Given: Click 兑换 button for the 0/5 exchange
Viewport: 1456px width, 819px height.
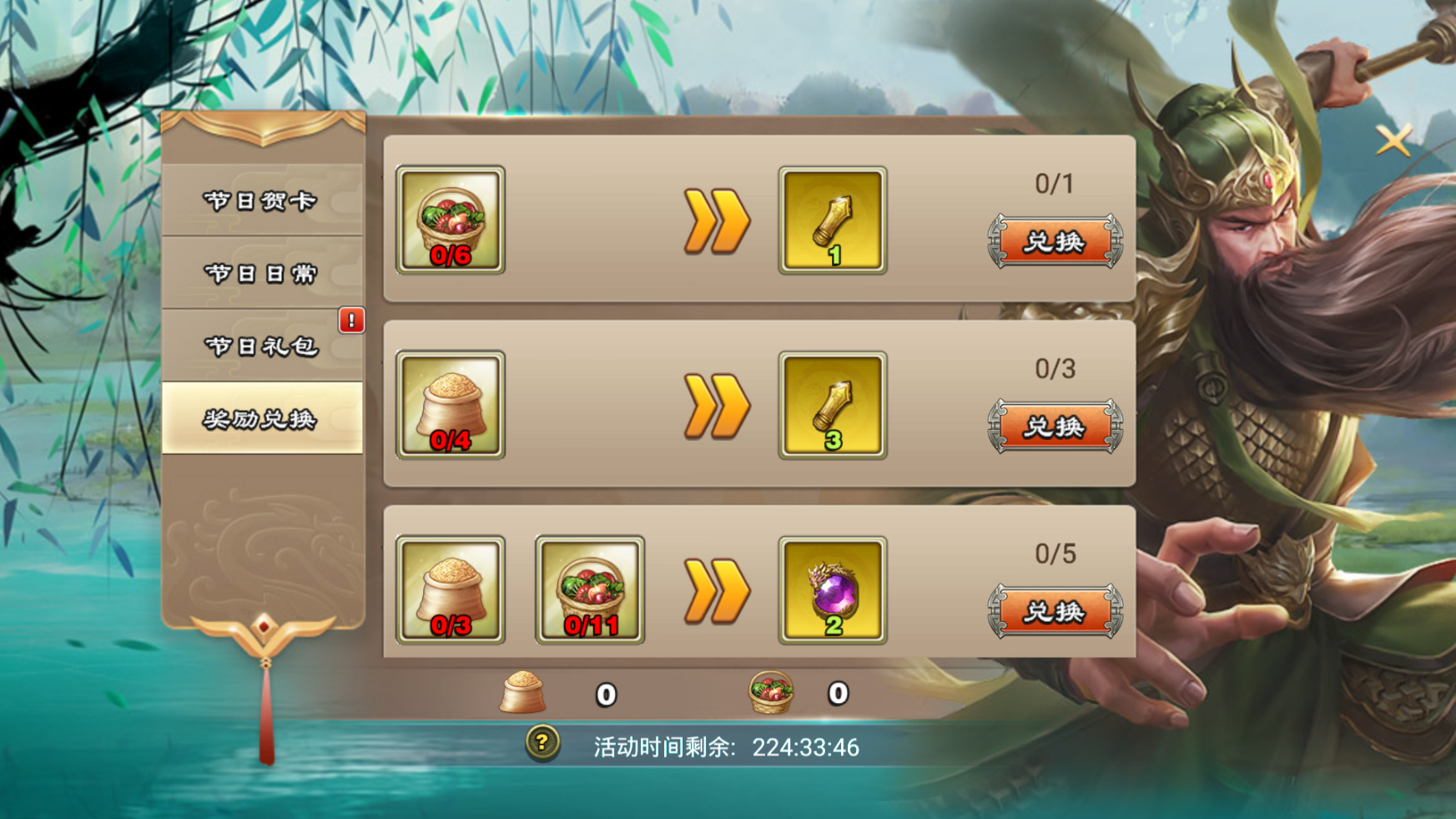Looking at the screenshot, I should [1055, 612].
